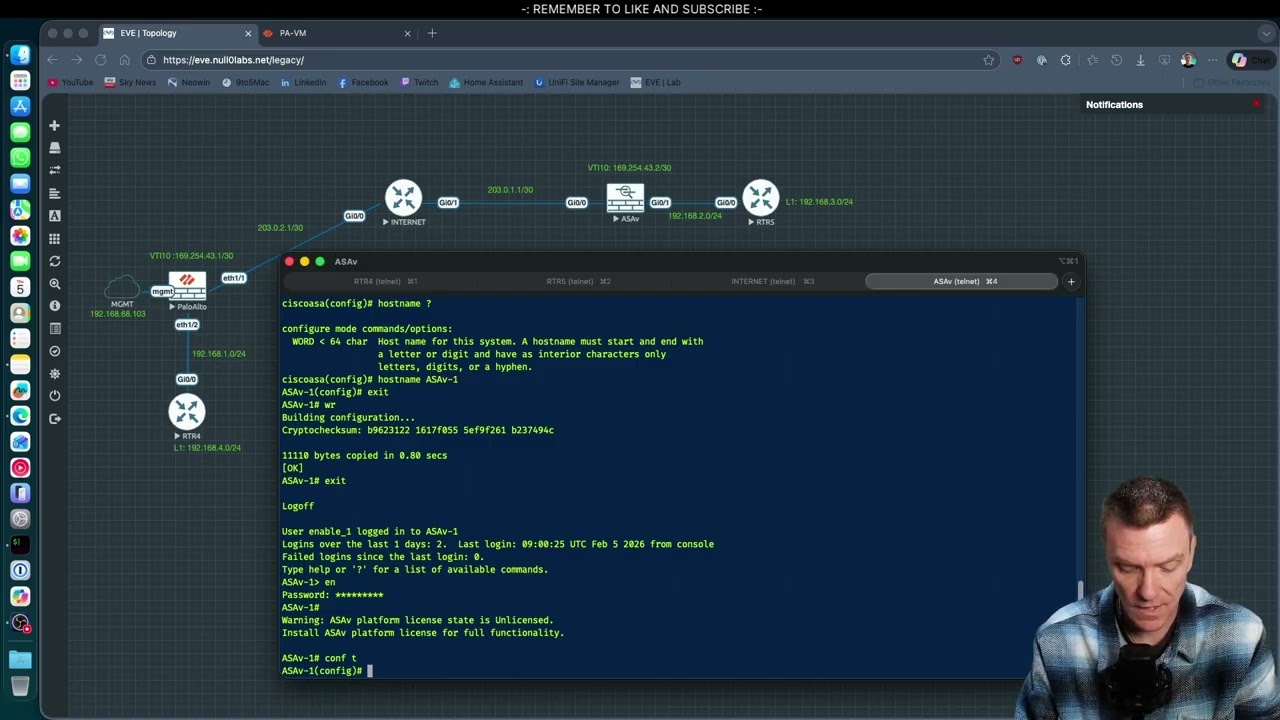The height and width of the screenshot is (720, 1280).
Task: Close the Notifications panel red X
Action: (x=1257, y=104)
